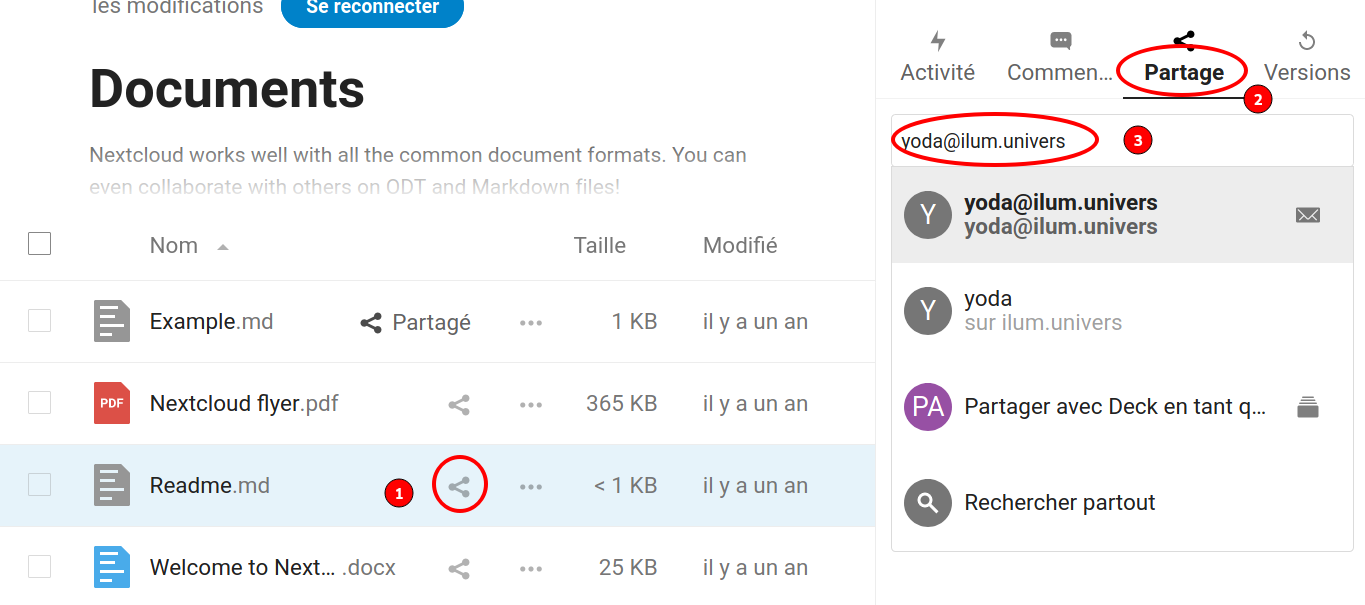
Task: Toggle the select-all files checkbox
Action: tap(39, 244)
